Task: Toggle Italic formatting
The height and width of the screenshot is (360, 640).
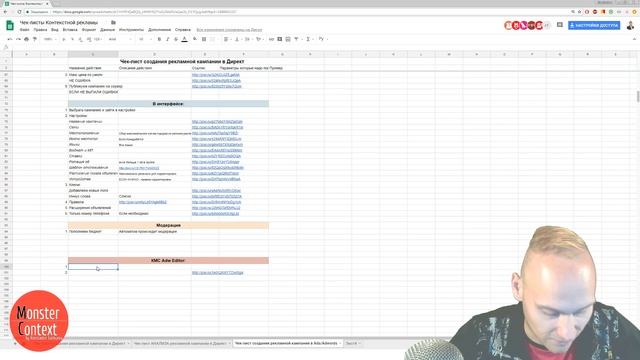Action: point(167,39)
